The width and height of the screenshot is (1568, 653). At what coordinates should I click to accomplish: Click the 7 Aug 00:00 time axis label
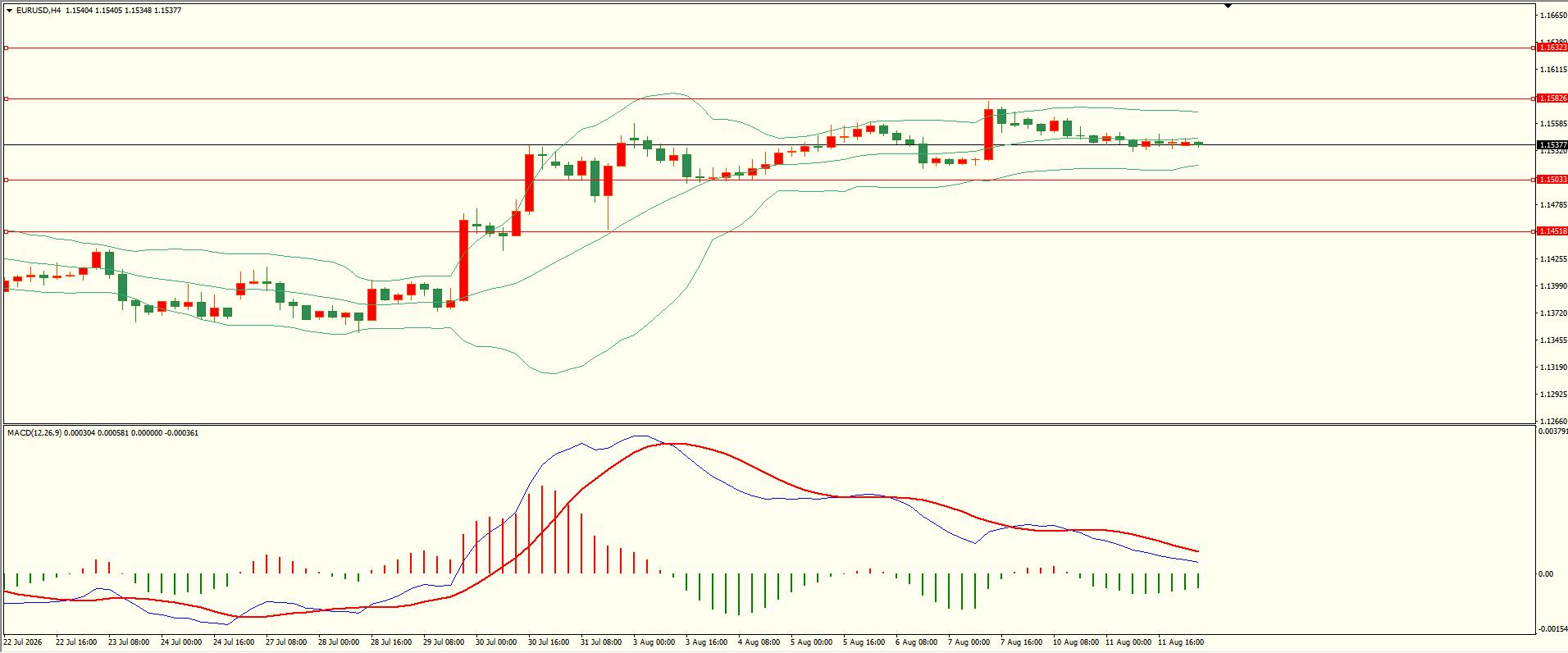click(969, 642)
